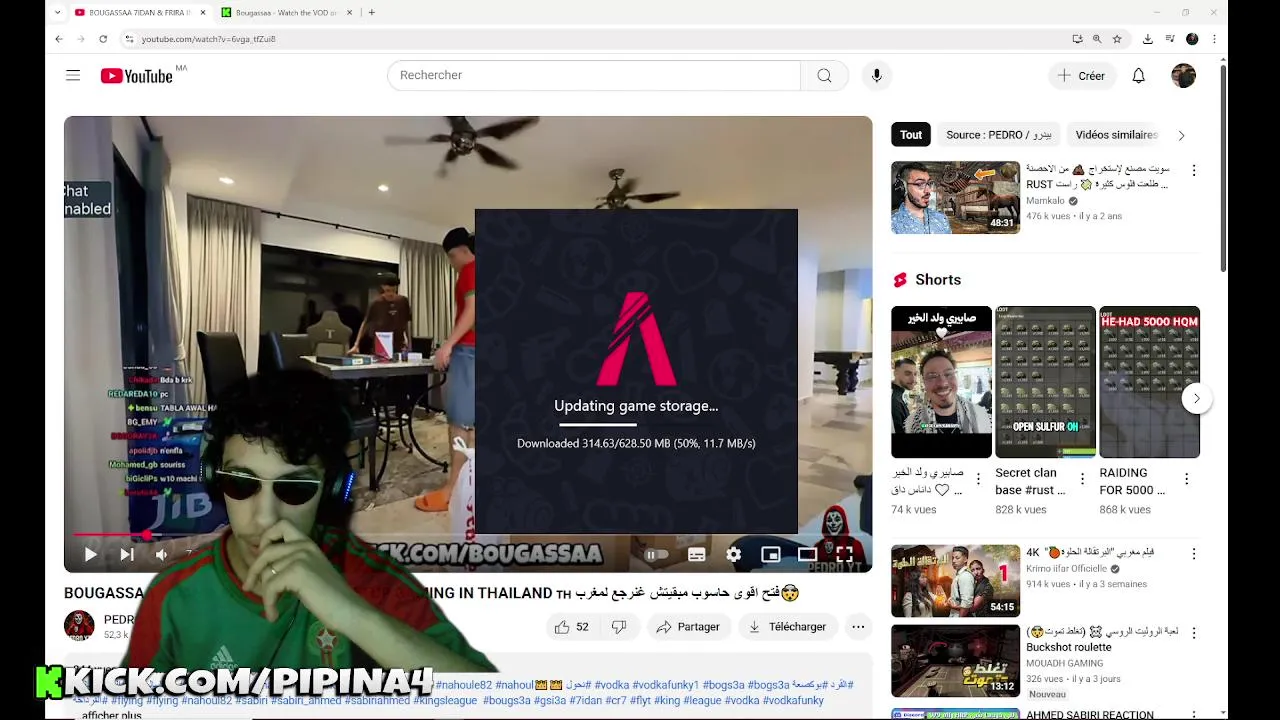The height and width of the screenshot is (720, 1280).
Task: Open options menu for Buckshot roulette video
Action: (1193, 633)
